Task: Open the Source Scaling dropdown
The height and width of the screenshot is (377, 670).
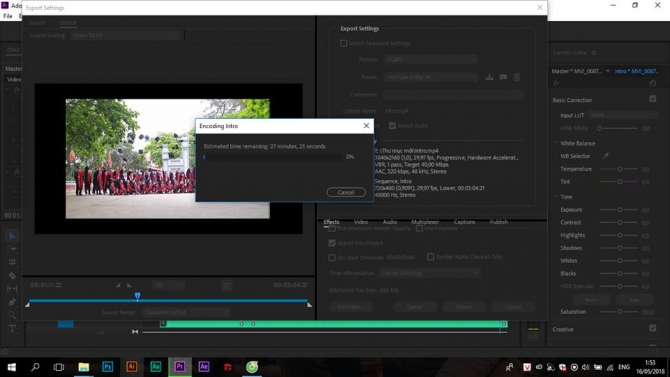Action: [x=126, y=35]
